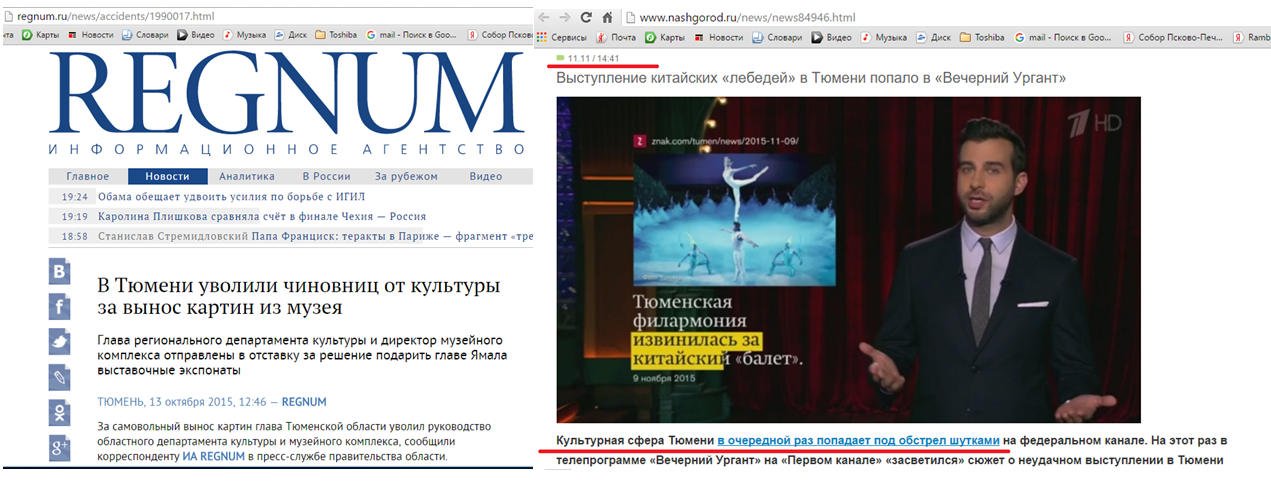This screenshot has height=497, width=1271.
Task: Open the home page in the nashgorod.ru window
Action: click(607, 18)
